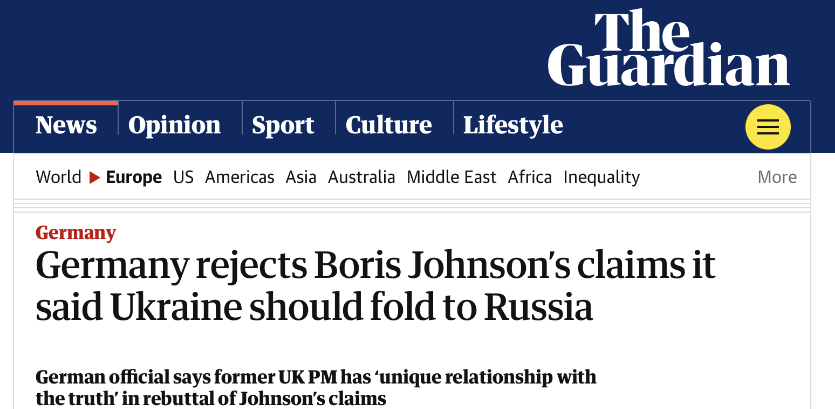
Task: Open the yellow hamburger menu button
Action: pos(767,127)
